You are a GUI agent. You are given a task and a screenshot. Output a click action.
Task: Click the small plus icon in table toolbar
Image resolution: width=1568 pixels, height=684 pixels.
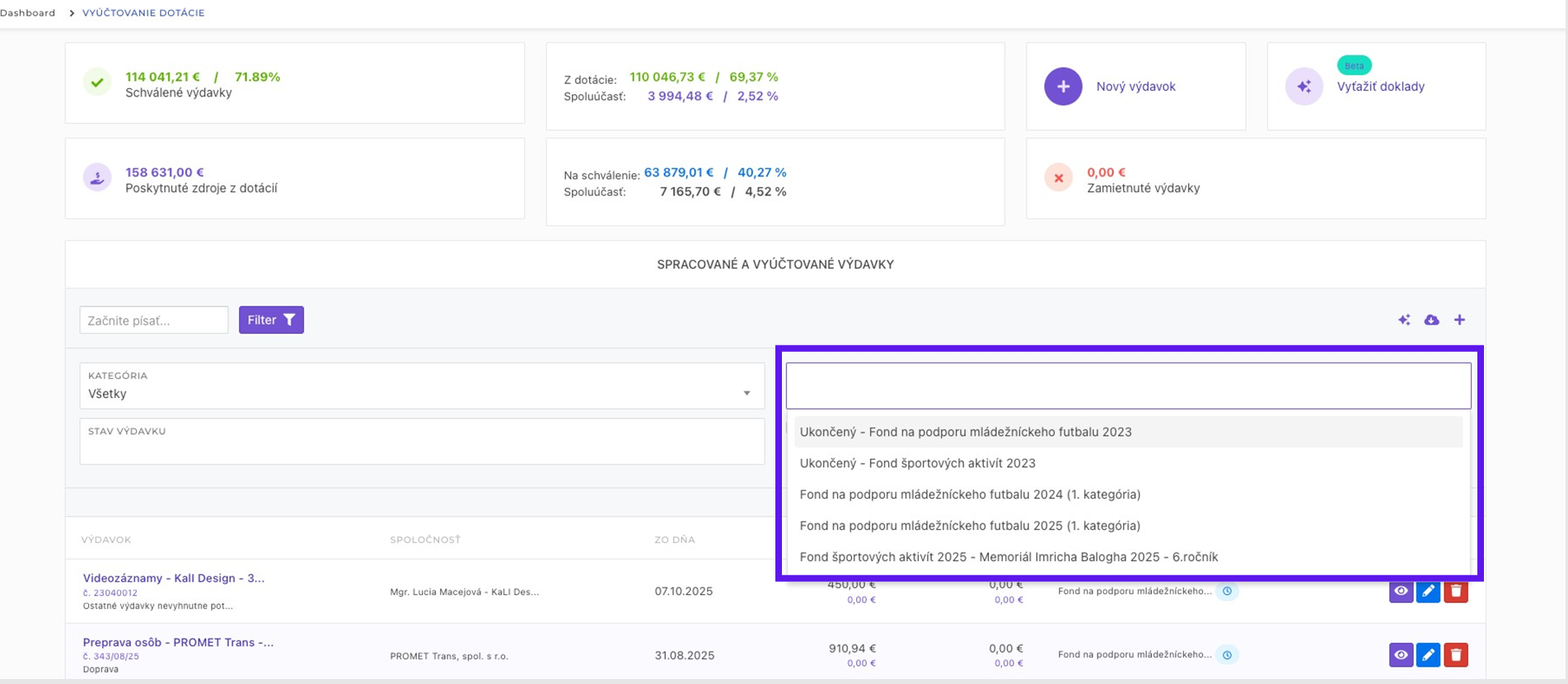click(x=1459, y=320)
